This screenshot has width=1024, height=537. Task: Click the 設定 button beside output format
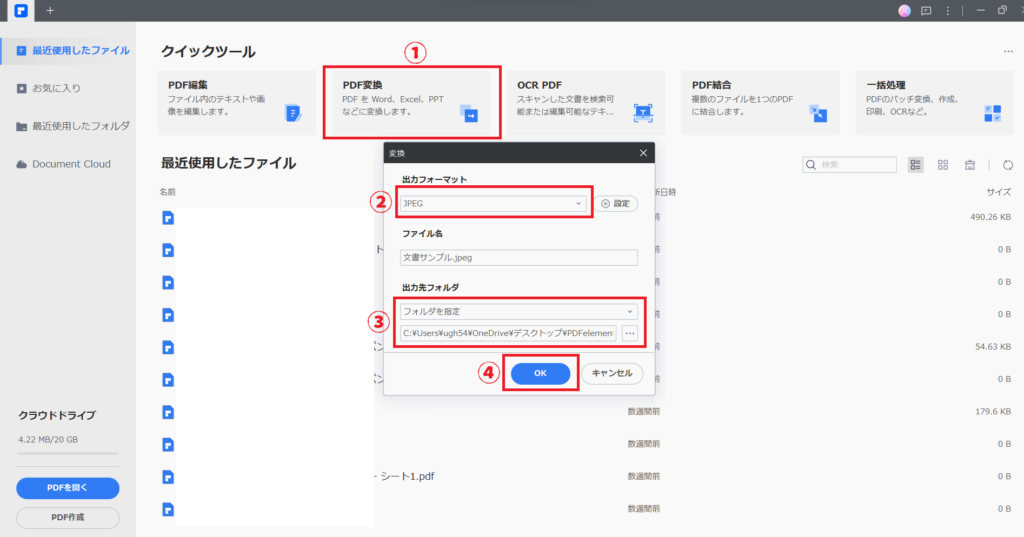coord(616,203)
